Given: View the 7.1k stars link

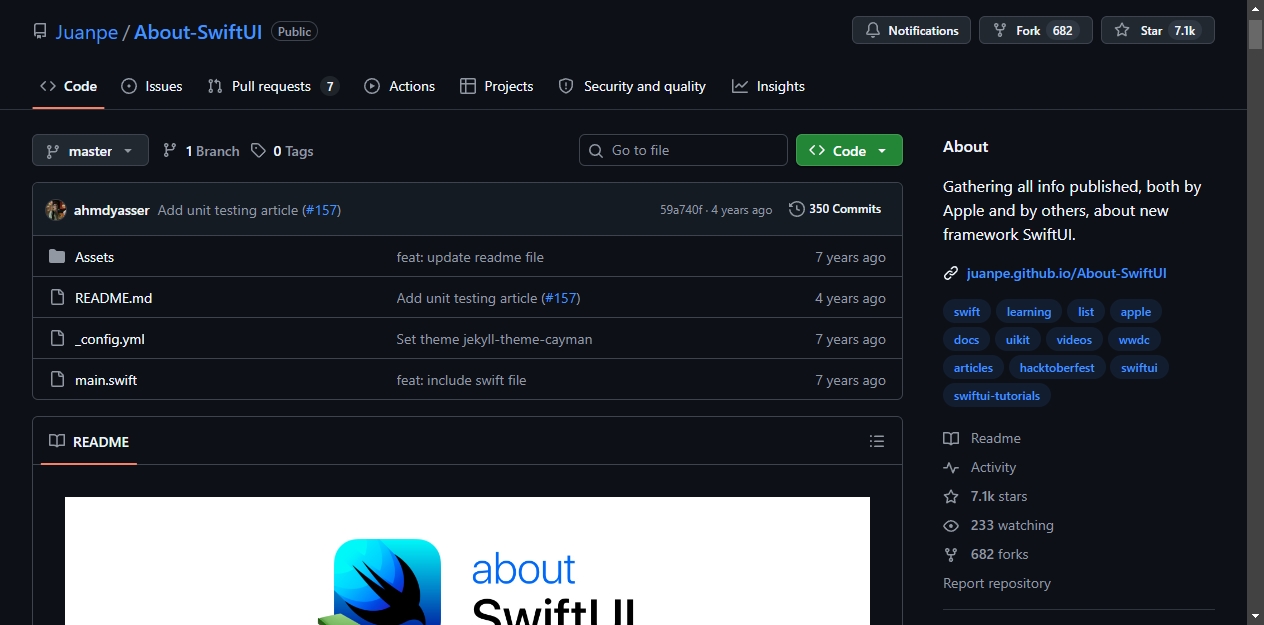Looking at the screenshot, I should click(x=985, y=496).
